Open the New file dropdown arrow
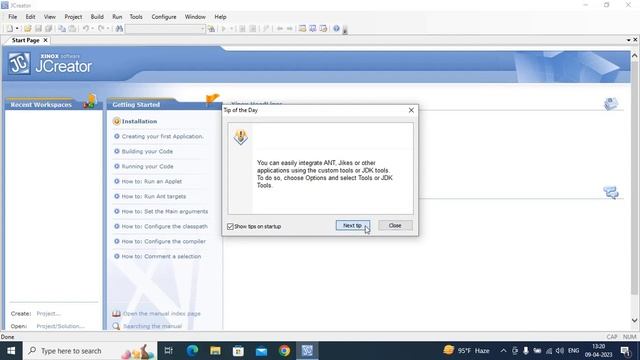The height and width of the screenshot is (360, 640). point(17,29)
